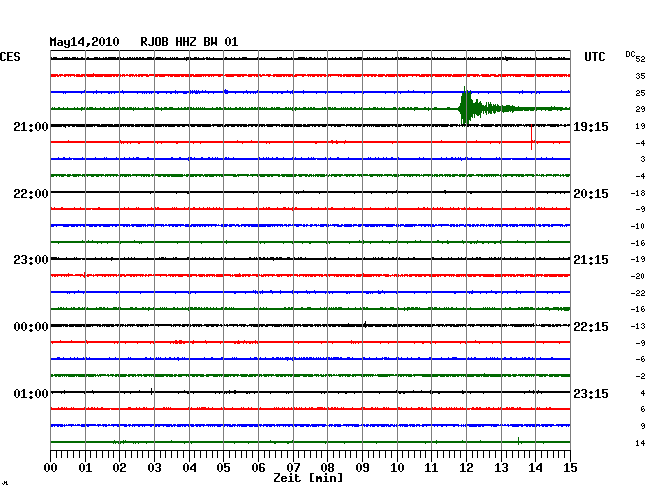Select the 21:15 UTC time label
Screen dimensions: 650x494
(591, 260)
